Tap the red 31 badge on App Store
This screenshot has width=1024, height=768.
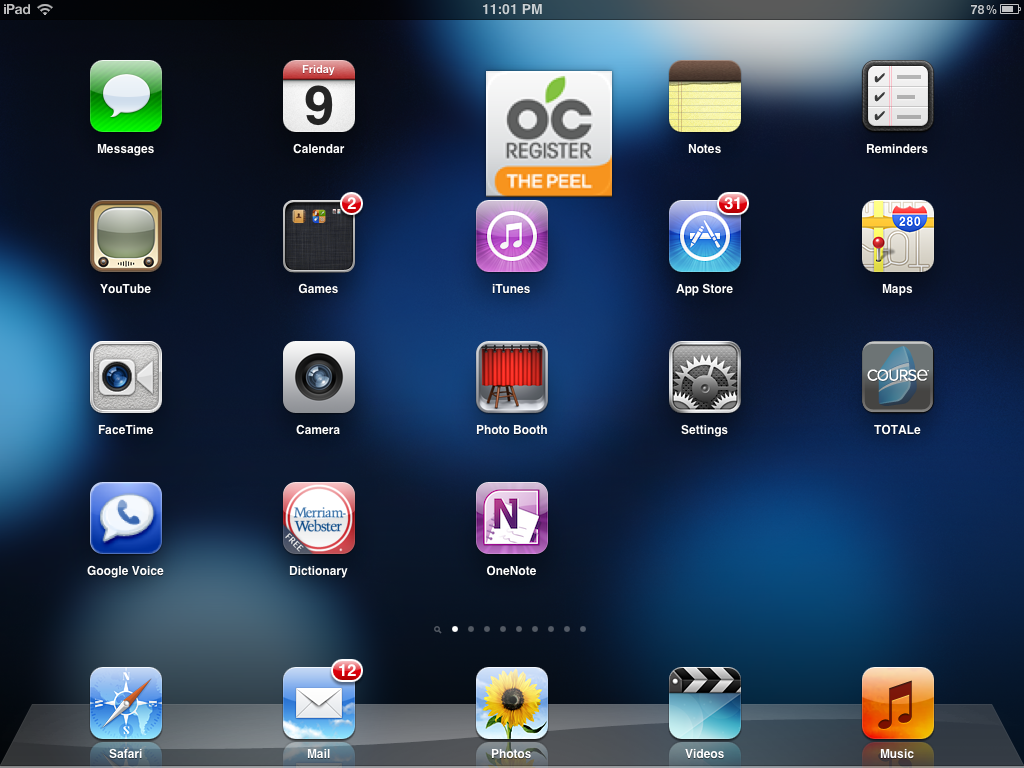click(733, 204)
